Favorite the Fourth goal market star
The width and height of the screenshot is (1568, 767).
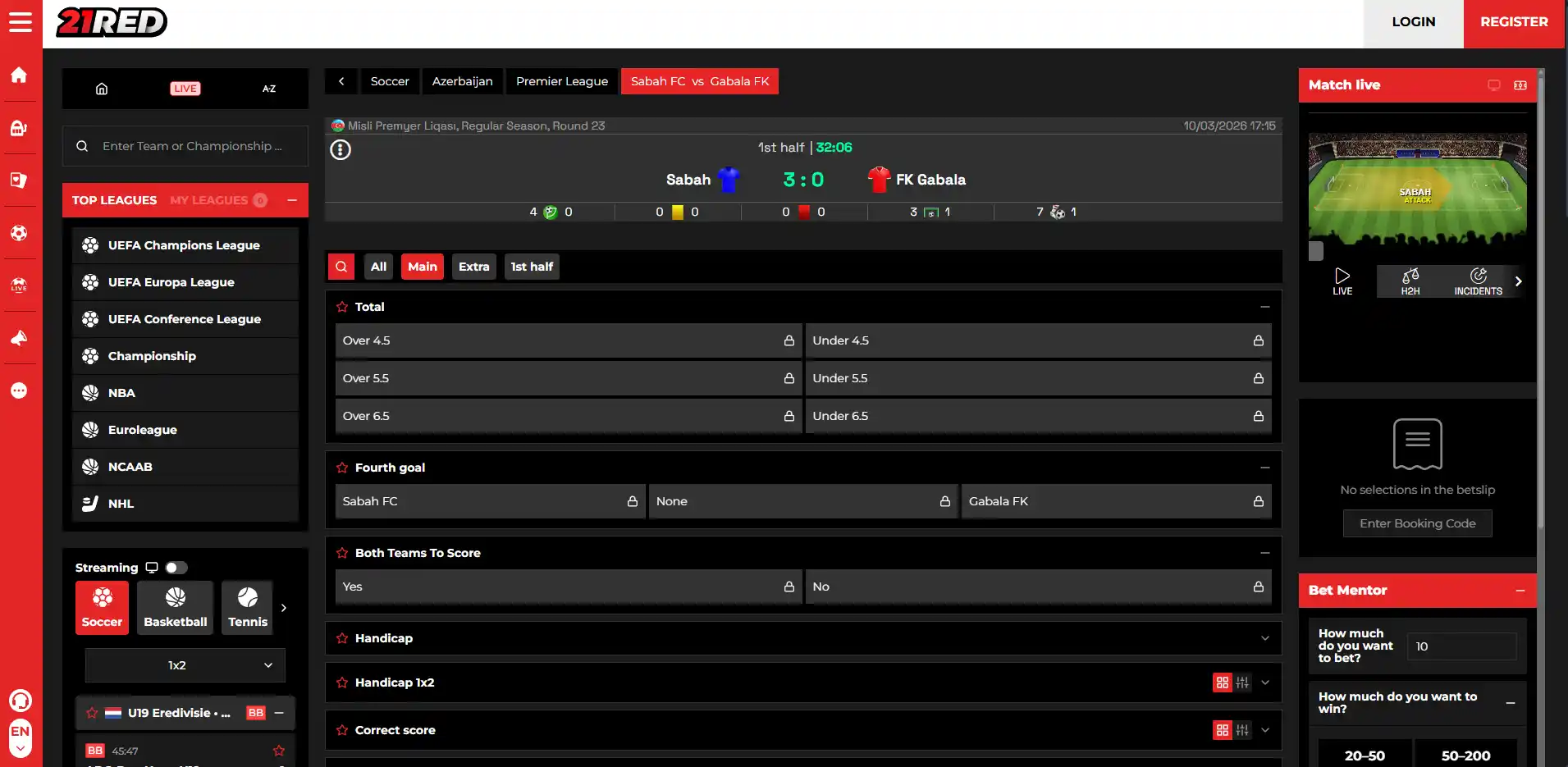click(342, 468)
